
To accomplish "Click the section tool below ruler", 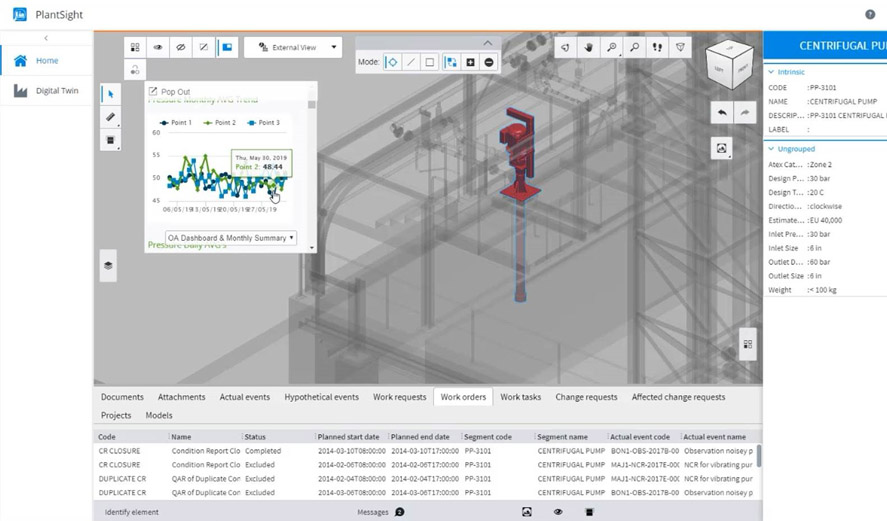I will tap(110, 140).
